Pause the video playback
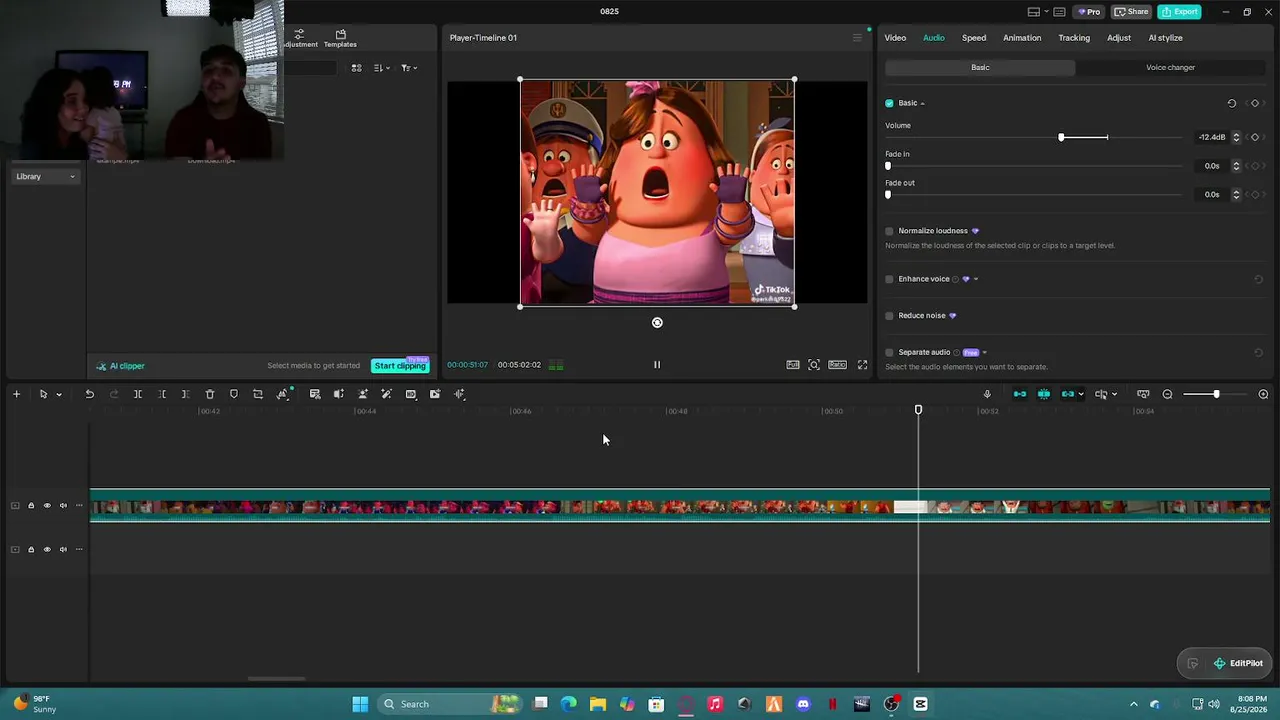Viewport: 1280px width, 720px height. click(x=657, y=365)
